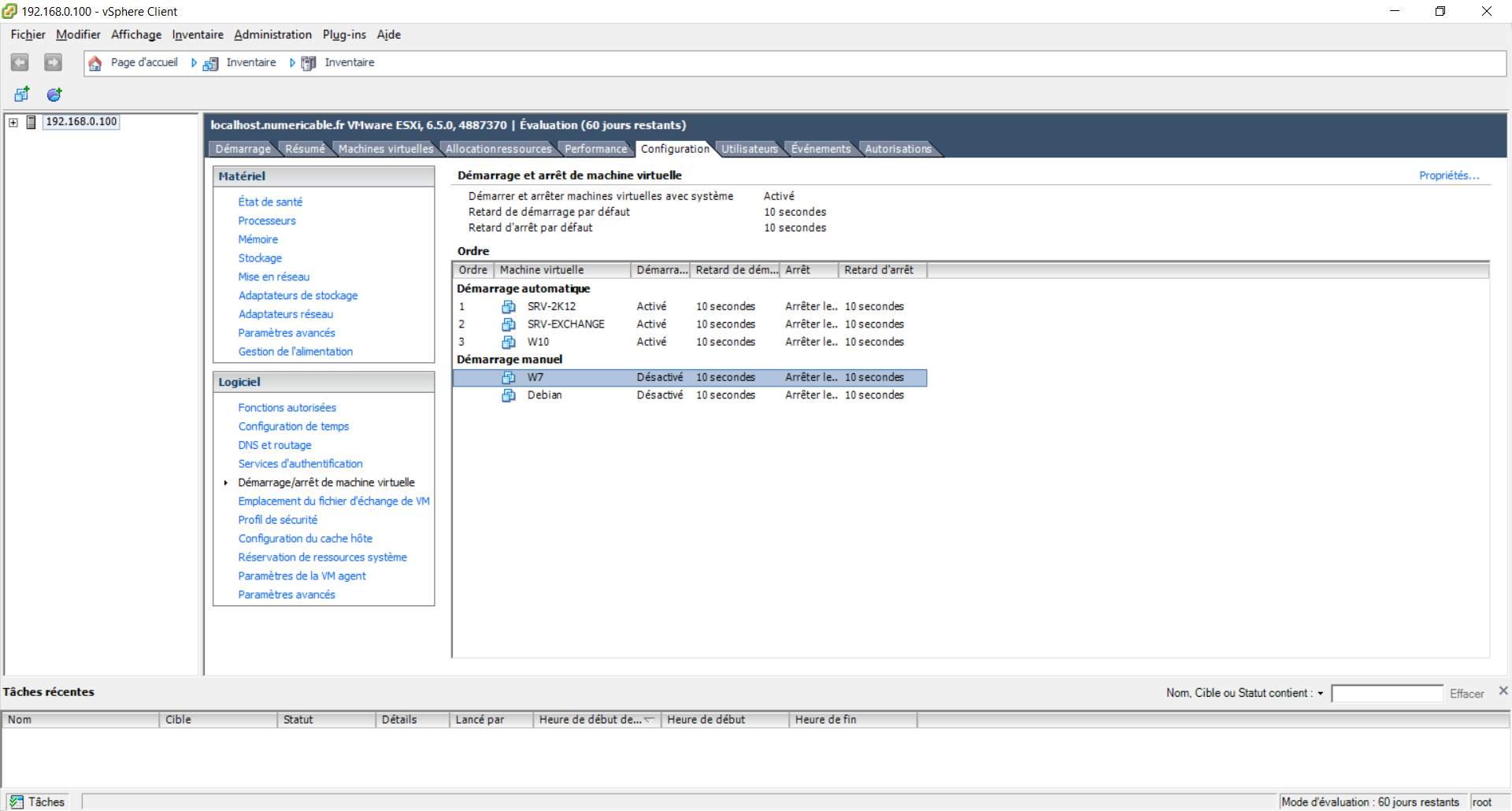This screenshot has height=811, width=1512.
Task: Open Paramètres de la VM agent link
Action: pyautogui.click(x=302, y=576)
